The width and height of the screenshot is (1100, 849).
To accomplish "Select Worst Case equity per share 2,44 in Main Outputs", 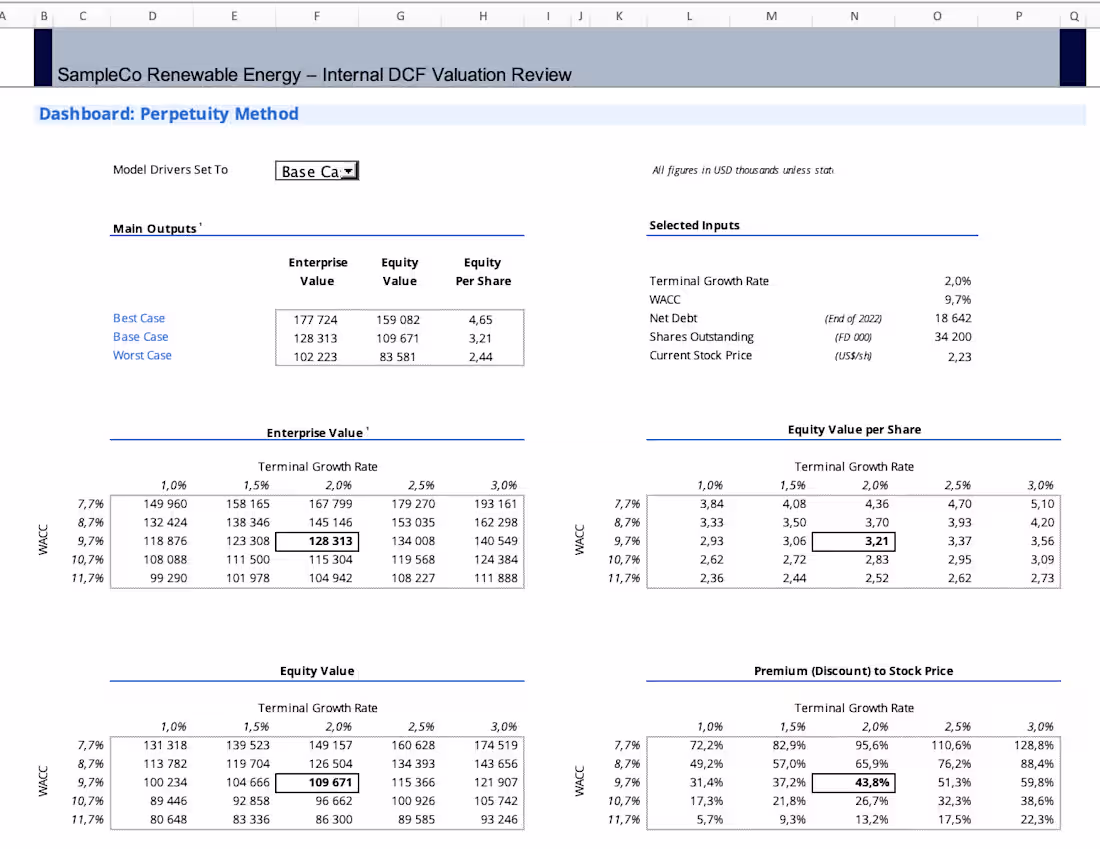I will [x=481, y=357].
